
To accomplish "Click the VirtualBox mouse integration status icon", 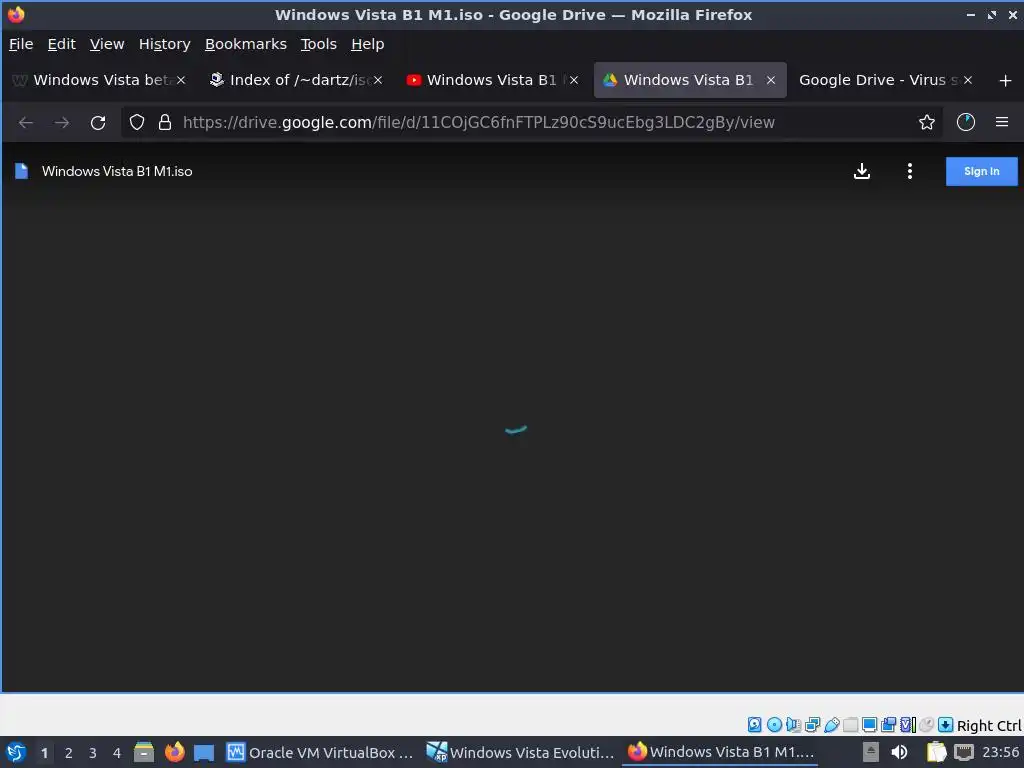I will pyautogui.click(x=926, y=724).
